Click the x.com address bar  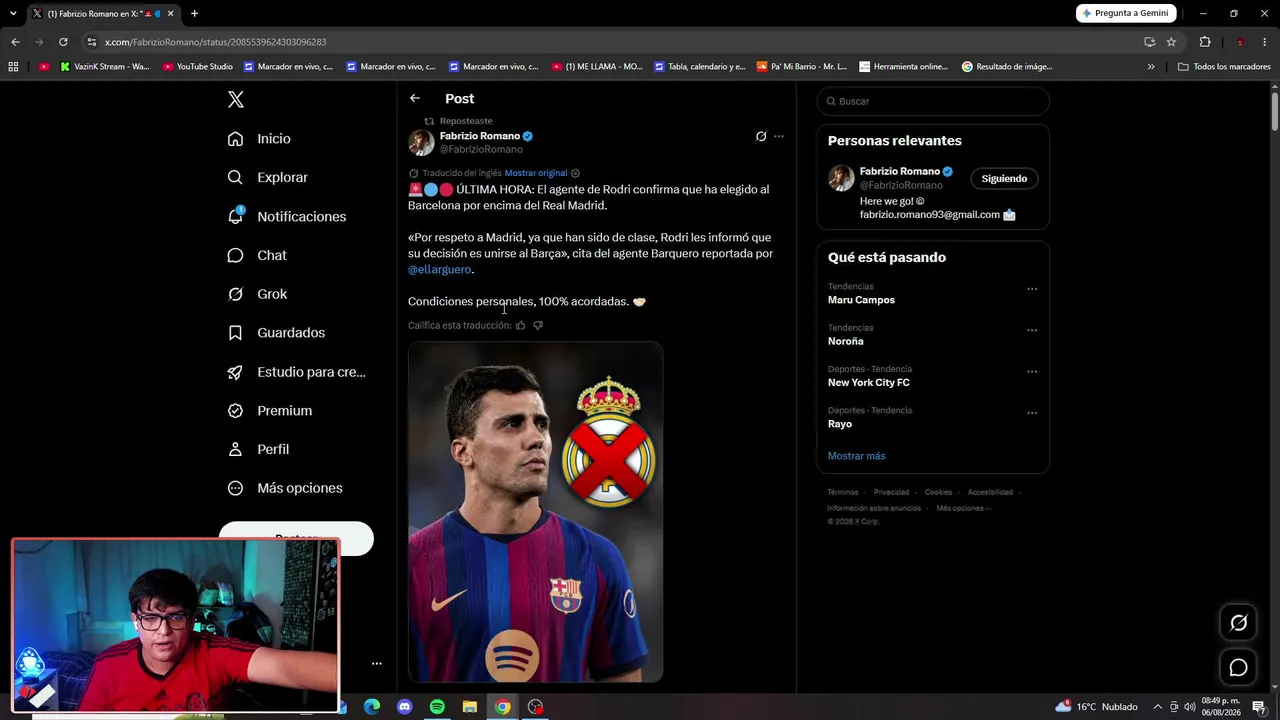(610, 42)
